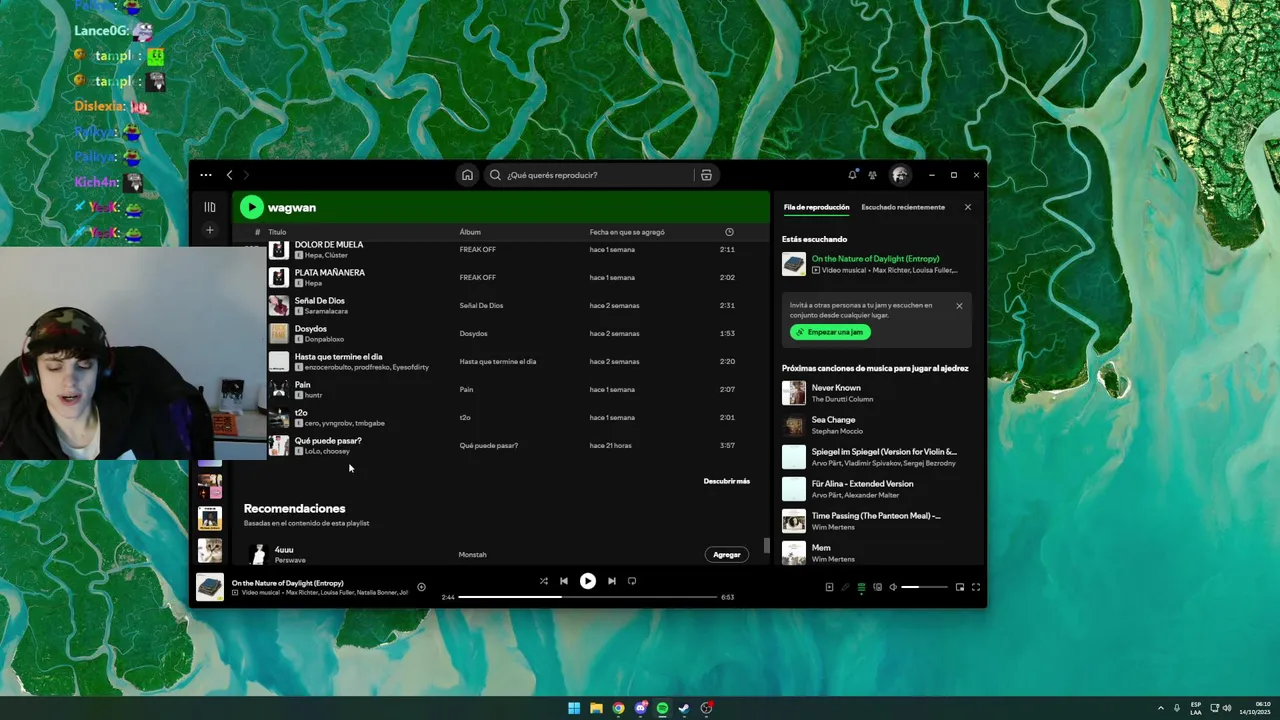Screen dimensions: 1280x720
Task: Toggle repeat mode
Action: coord(632,581)
